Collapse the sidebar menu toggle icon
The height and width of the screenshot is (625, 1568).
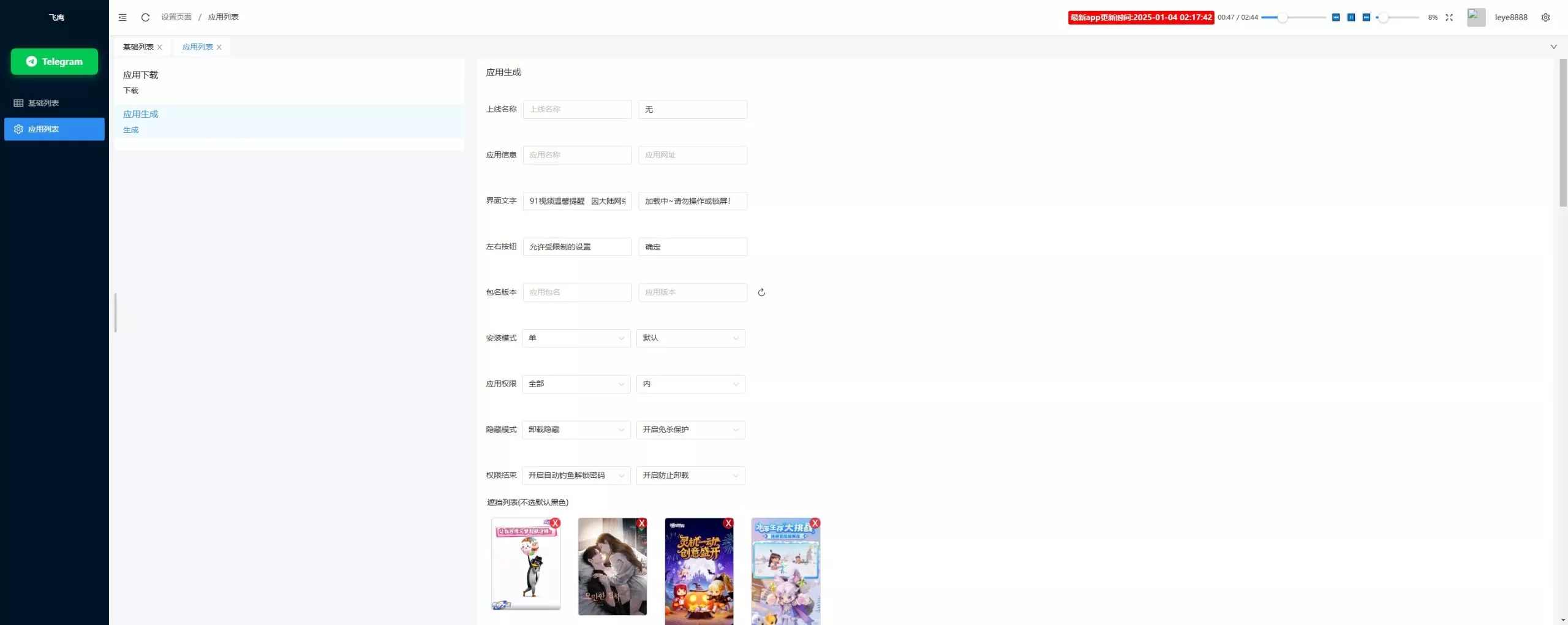tap(123, 17)
